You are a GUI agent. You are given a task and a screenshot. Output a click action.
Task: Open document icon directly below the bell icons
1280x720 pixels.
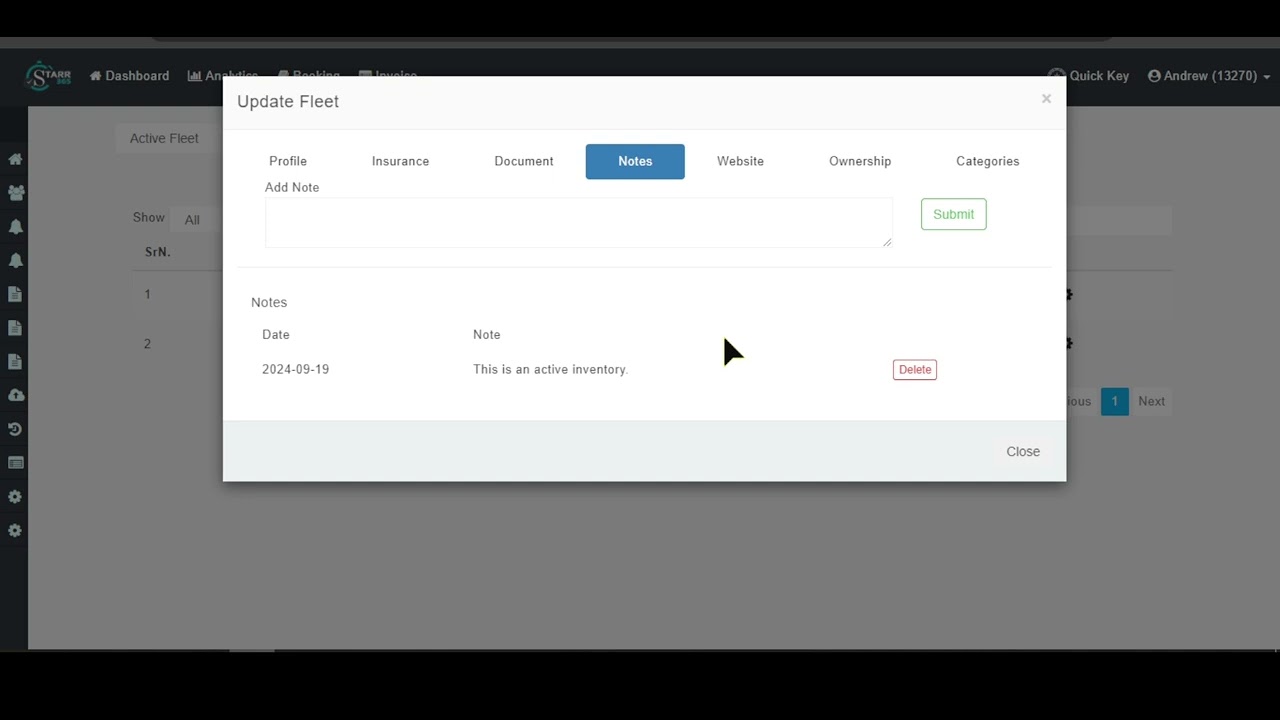point(15,294)
